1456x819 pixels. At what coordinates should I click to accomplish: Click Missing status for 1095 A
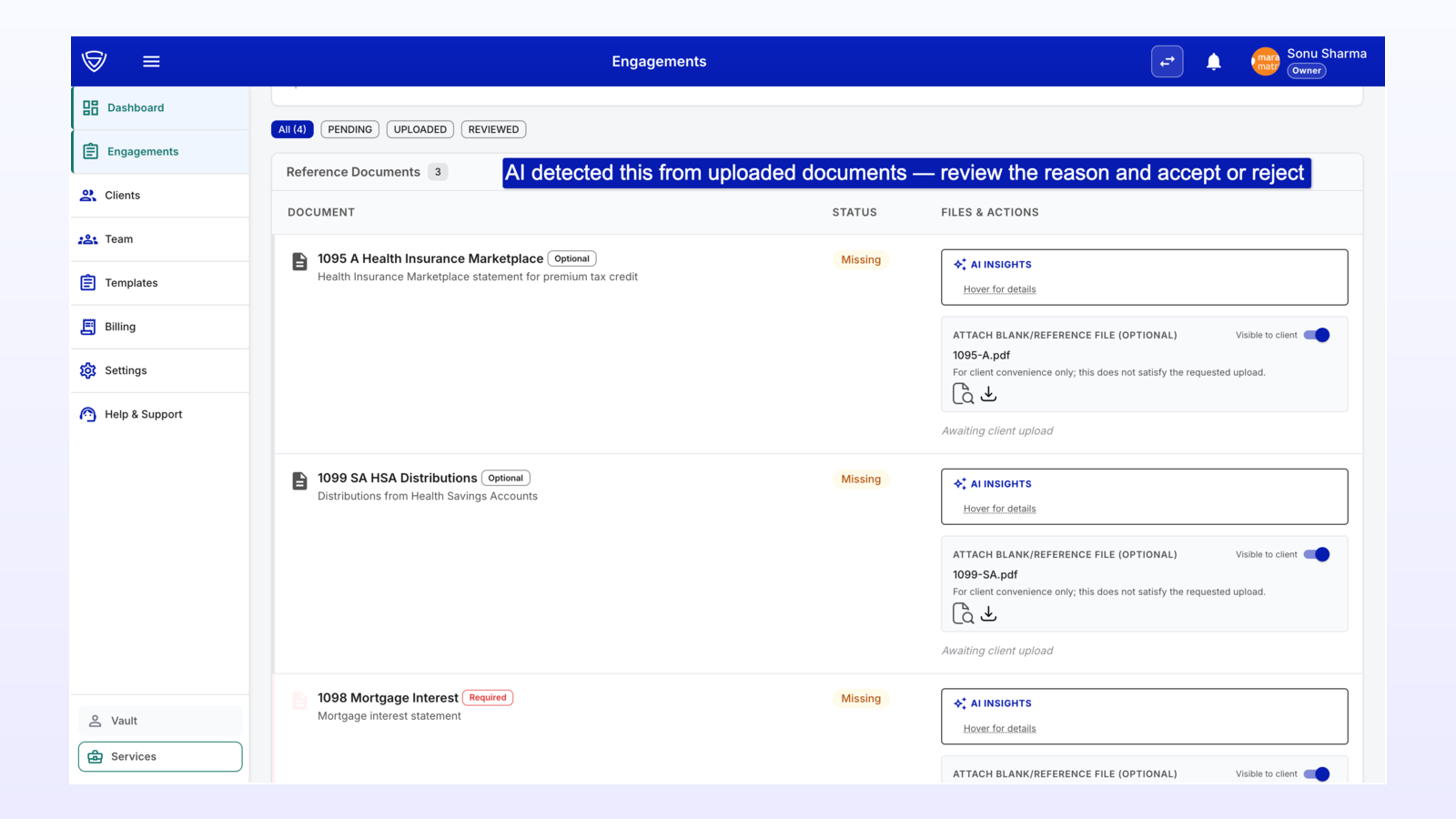[861, 259]
